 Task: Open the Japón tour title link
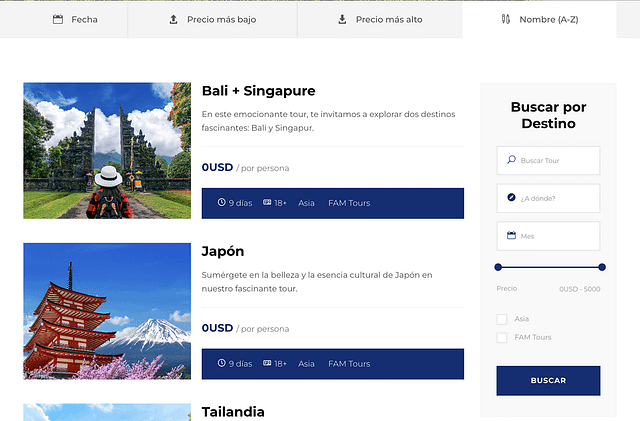click(223, 251)
